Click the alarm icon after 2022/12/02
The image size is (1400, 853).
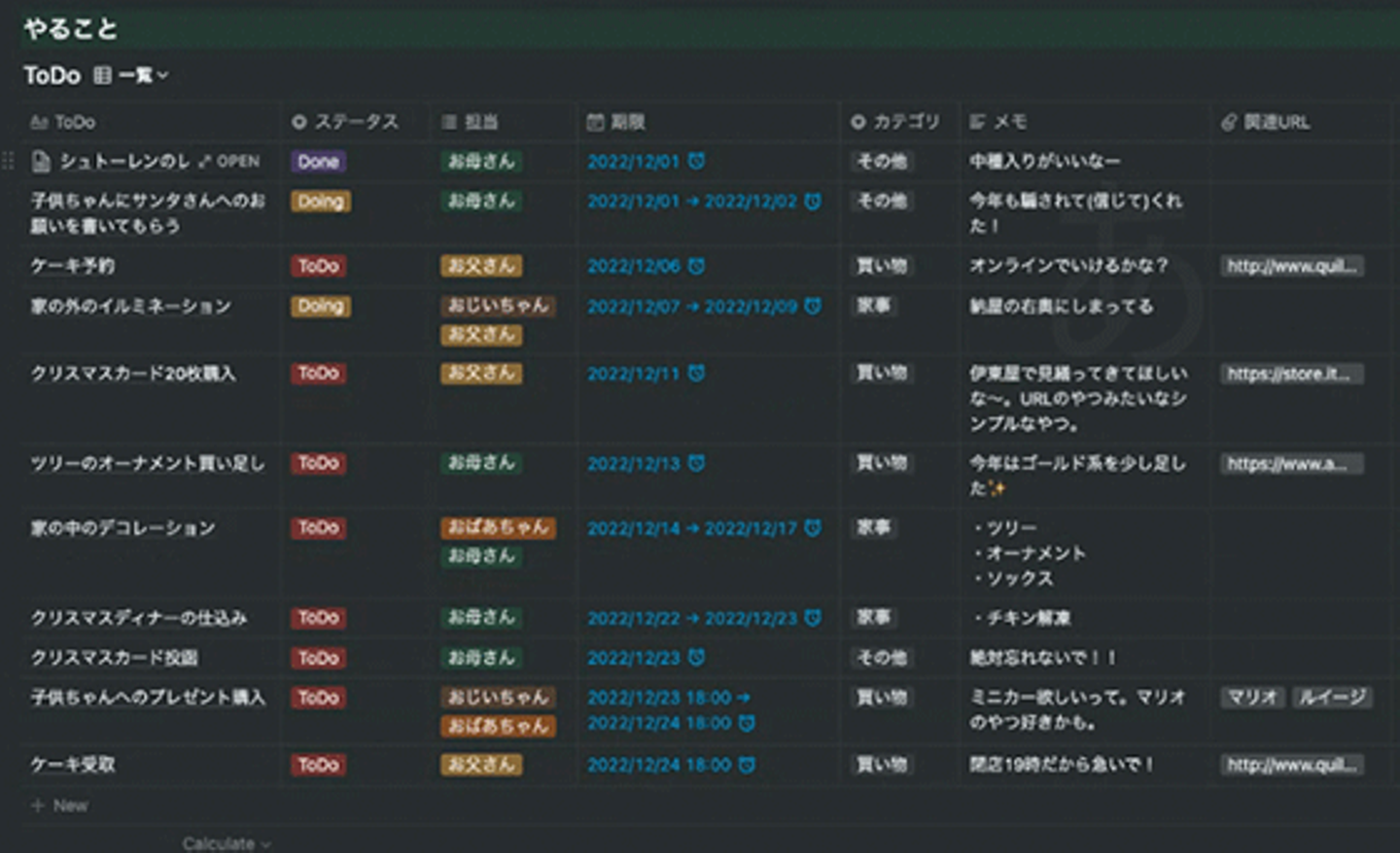click(813, 201)
